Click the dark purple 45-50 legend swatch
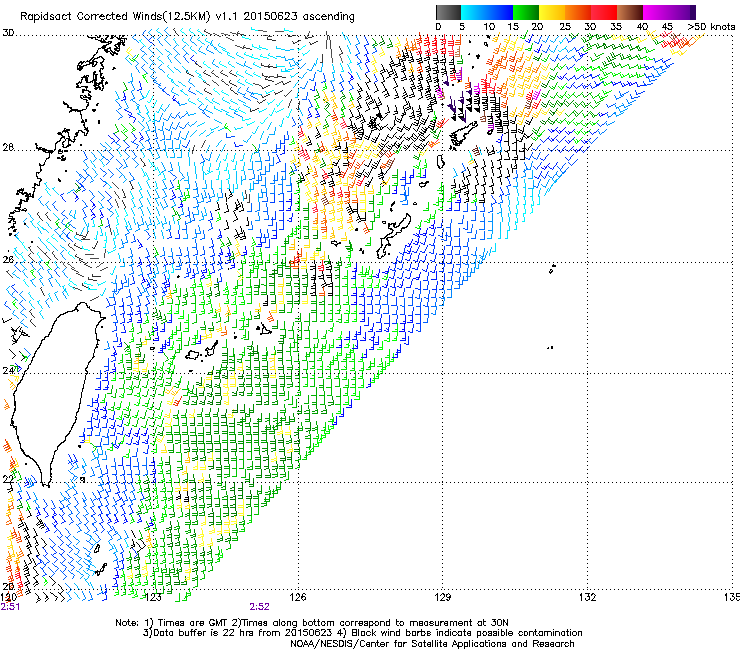The width and height of the screenshot is (740, 650). click(x=682, y=12)
